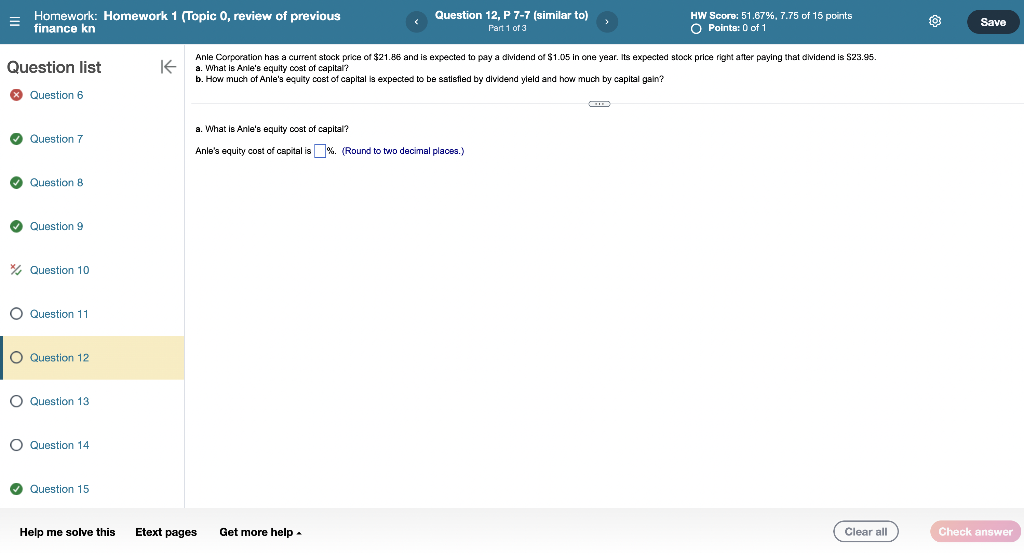Click the partial credit icon beside Question 10
The width and height of the screenshot is (1024, 555).
[x=16, y=270]
